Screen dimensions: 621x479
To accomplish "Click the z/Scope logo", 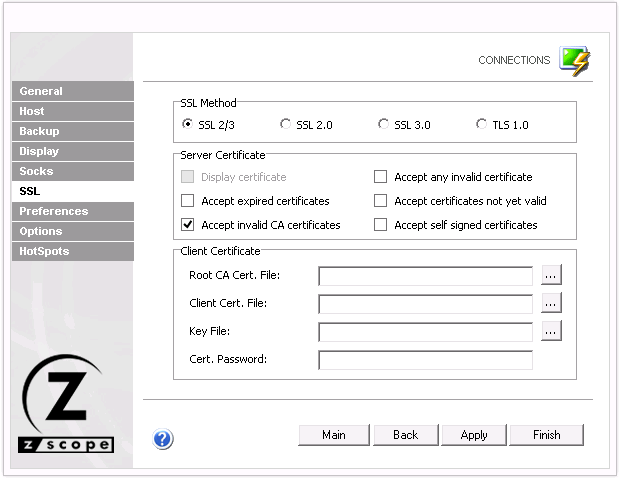I will pyautogui.click(x=66, y=404).
